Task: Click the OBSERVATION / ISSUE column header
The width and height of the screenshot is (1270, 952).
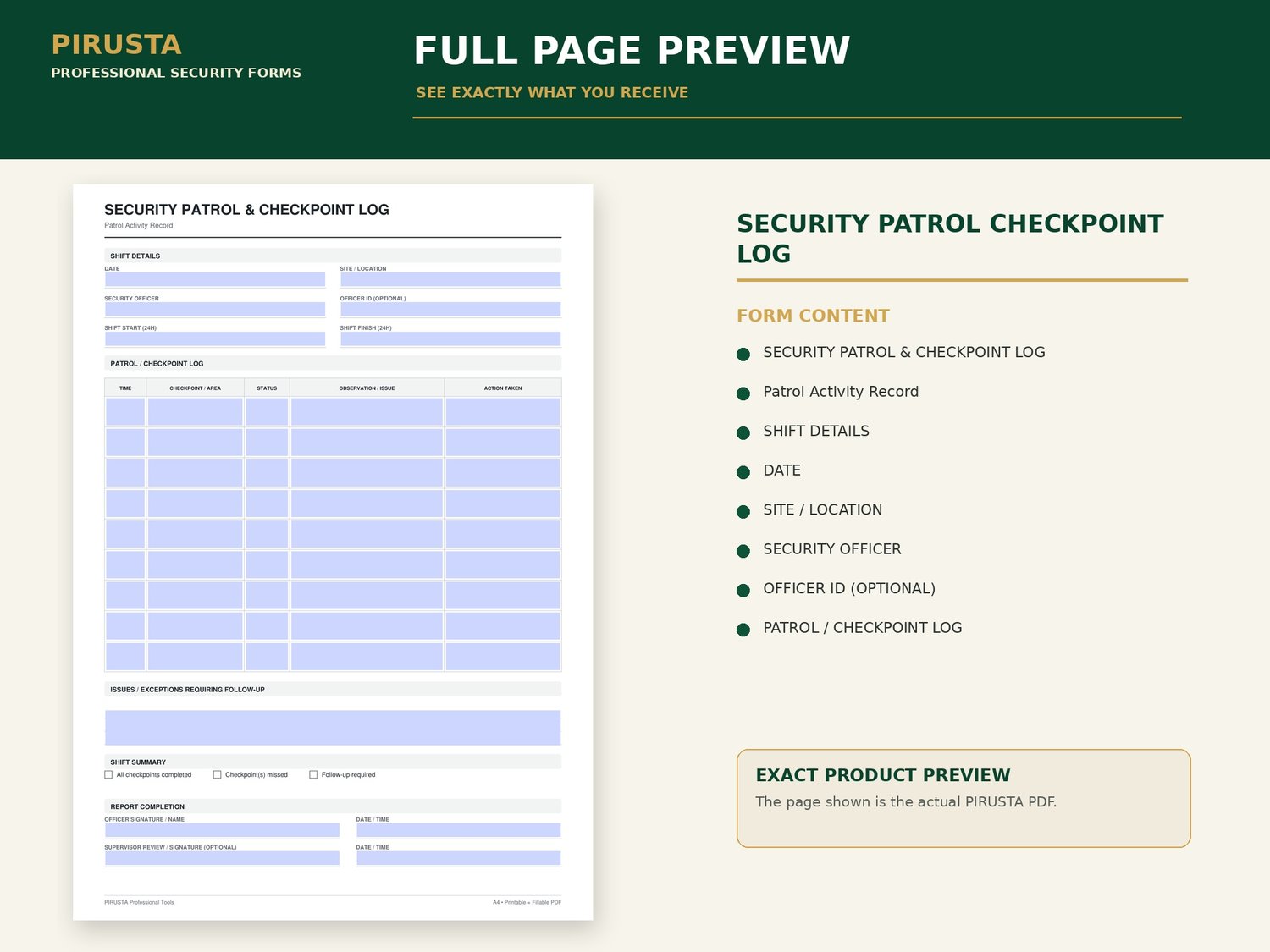Action: (x=367, y=388)
